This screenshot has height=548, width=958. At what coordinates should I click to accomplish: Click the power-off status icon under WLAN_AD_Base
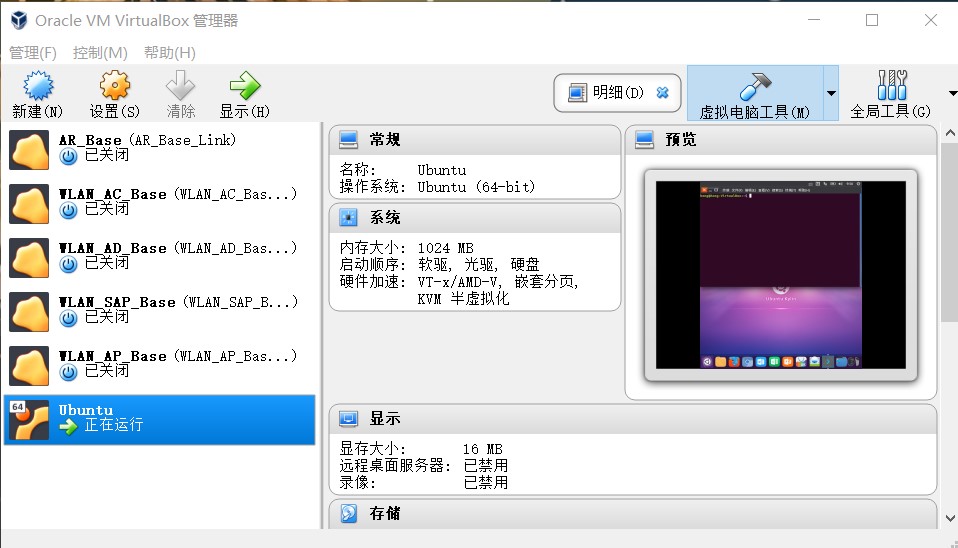68,264
